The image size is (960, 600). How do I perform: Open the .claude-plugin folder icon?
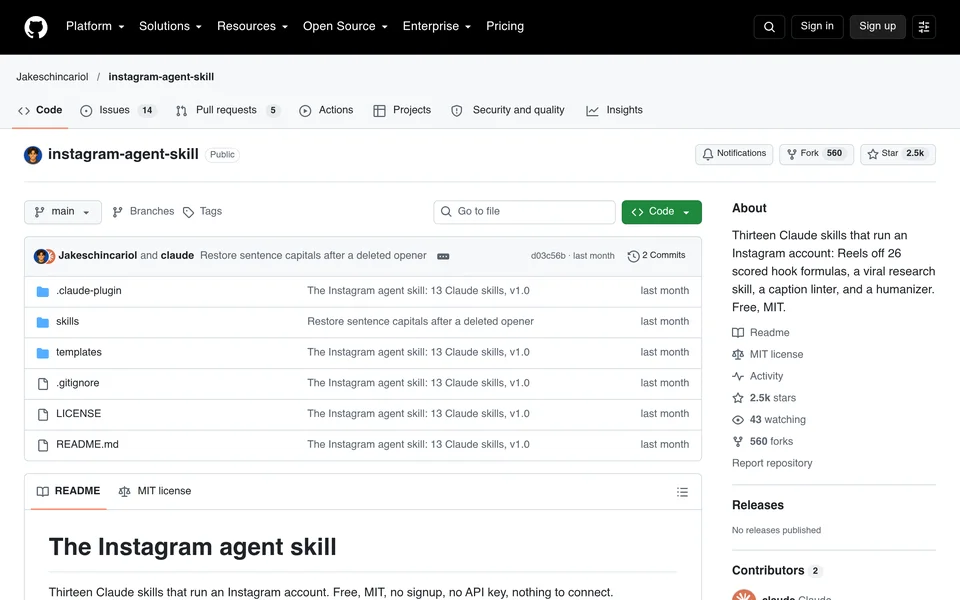pos(42,291)
